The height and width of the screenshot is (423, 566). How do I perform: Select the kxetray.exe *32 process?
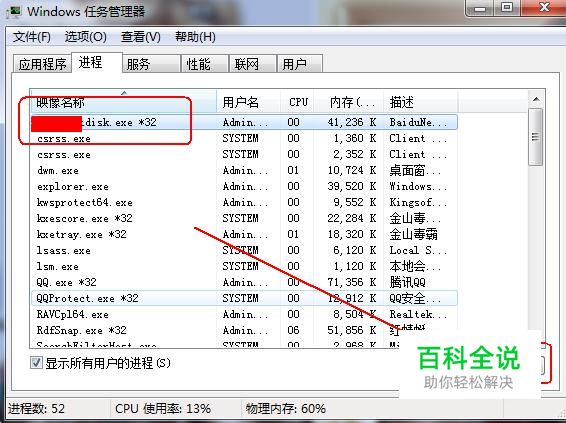click(244, 234)
